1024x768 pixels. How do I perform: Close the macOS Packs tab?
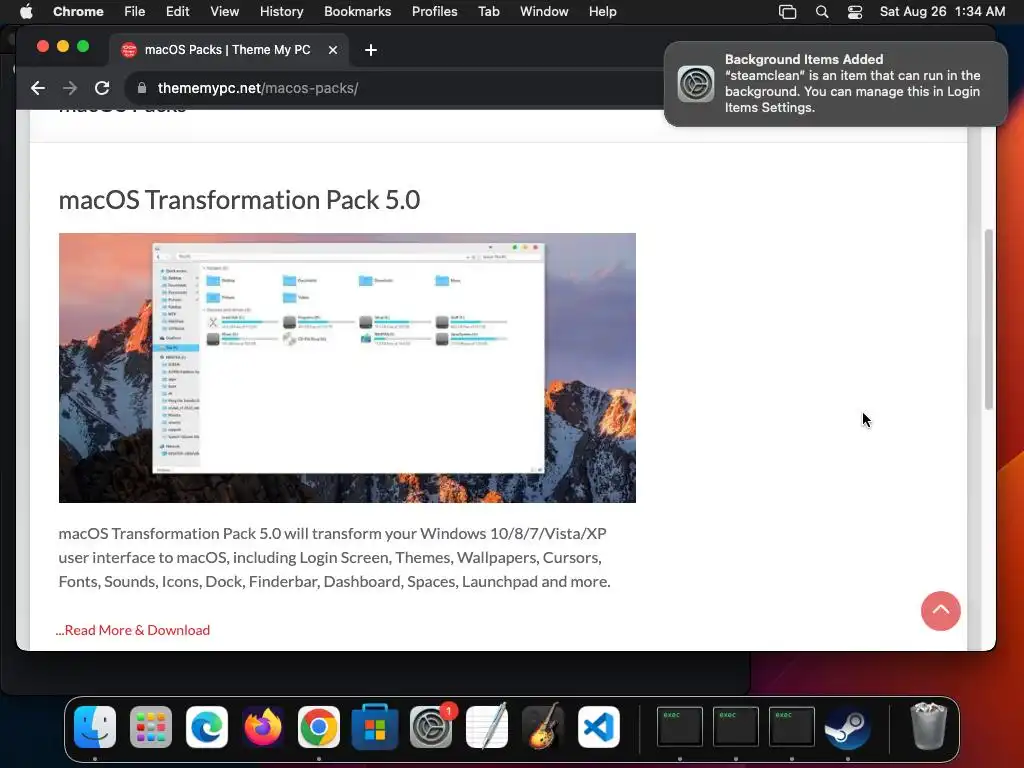click(333, 50)
